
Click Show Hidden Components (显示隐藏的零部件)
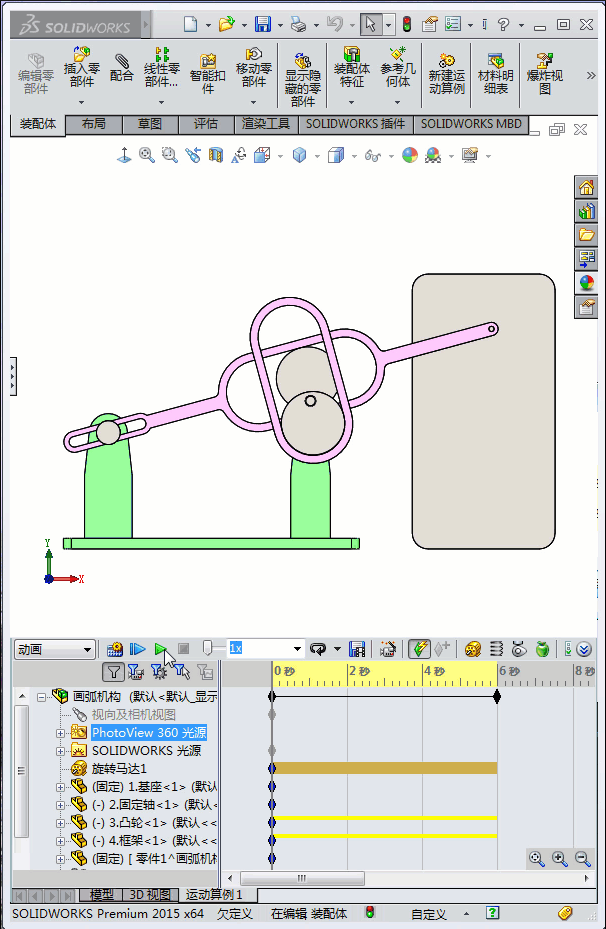pyautogui.click(x=303, y=79)
